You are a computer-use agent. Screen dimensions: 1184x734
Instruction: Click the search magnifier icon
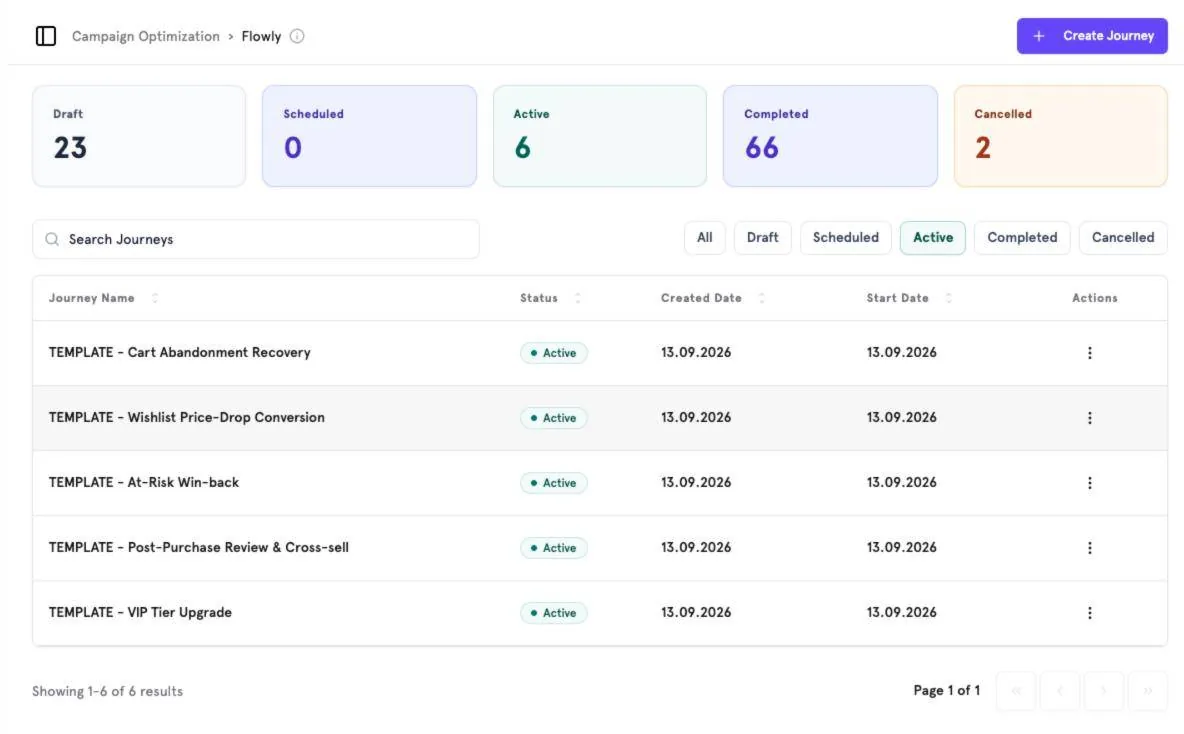[52, 239]
